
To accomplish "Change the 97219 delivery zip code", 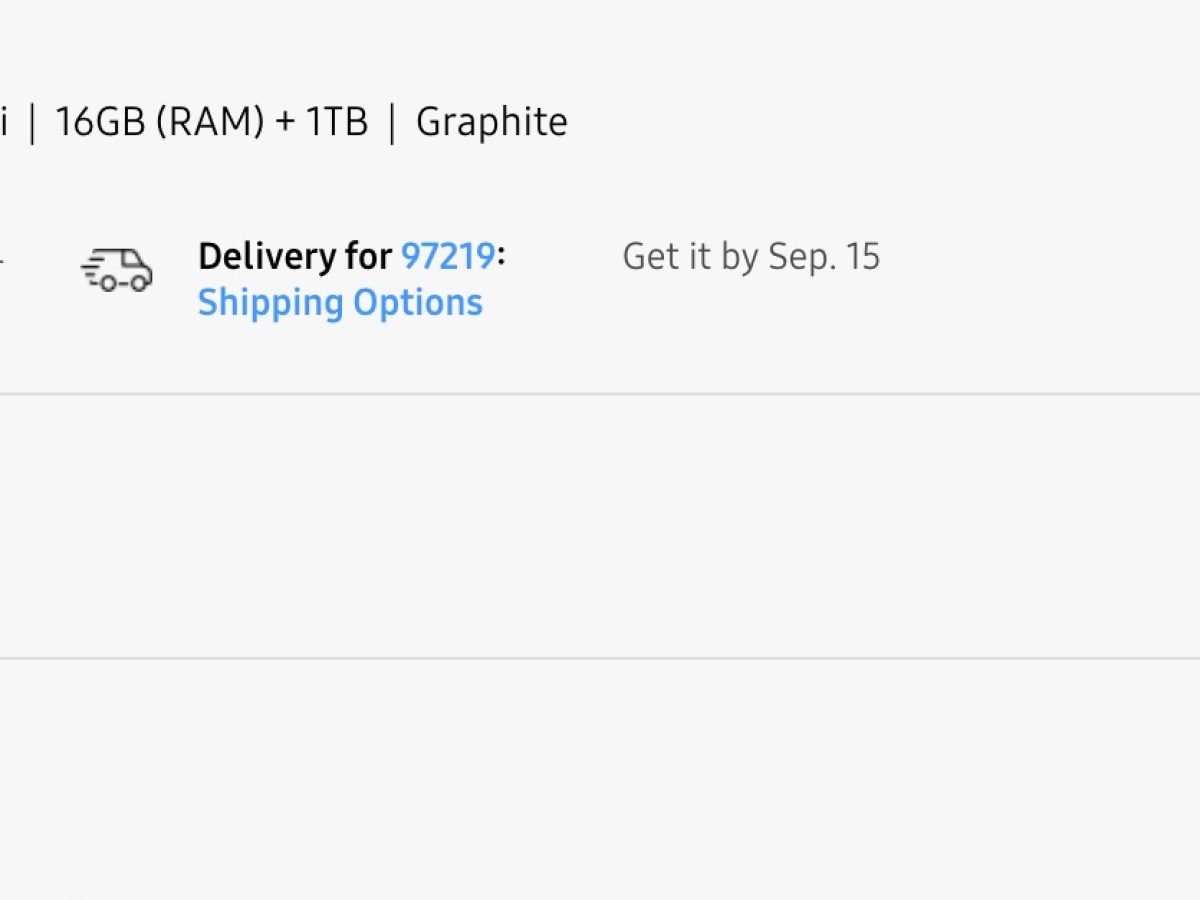I will click(x=448, y=257).
